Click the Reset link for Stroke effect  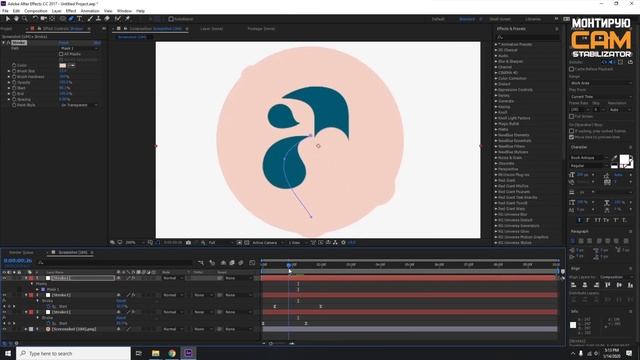point(64,43)
